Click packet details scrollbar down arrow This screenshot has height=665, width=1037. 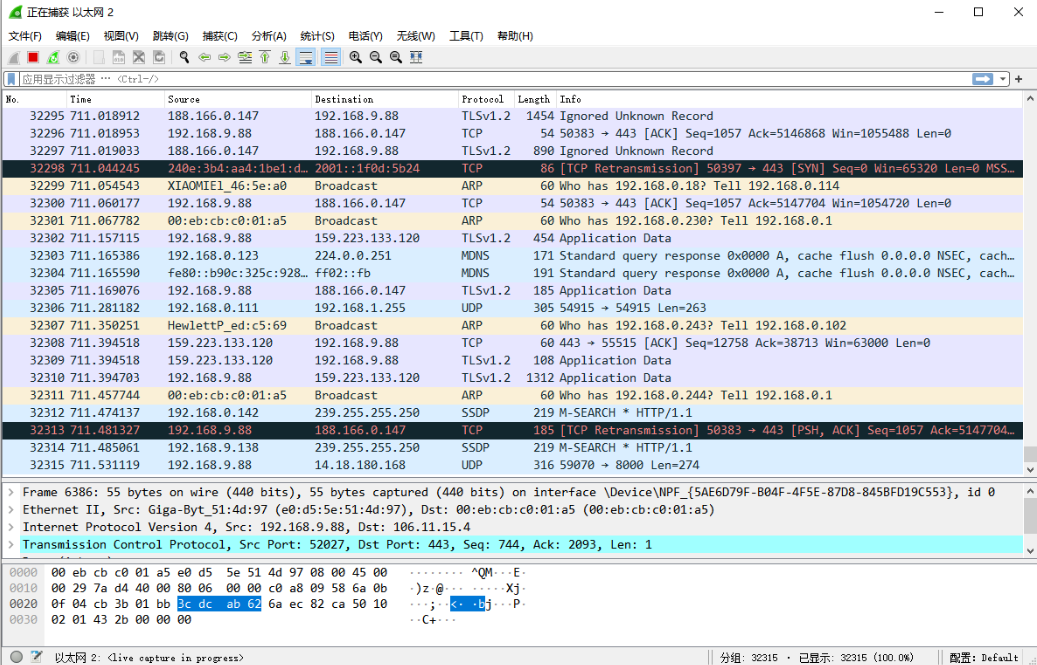click(1030, 550)
